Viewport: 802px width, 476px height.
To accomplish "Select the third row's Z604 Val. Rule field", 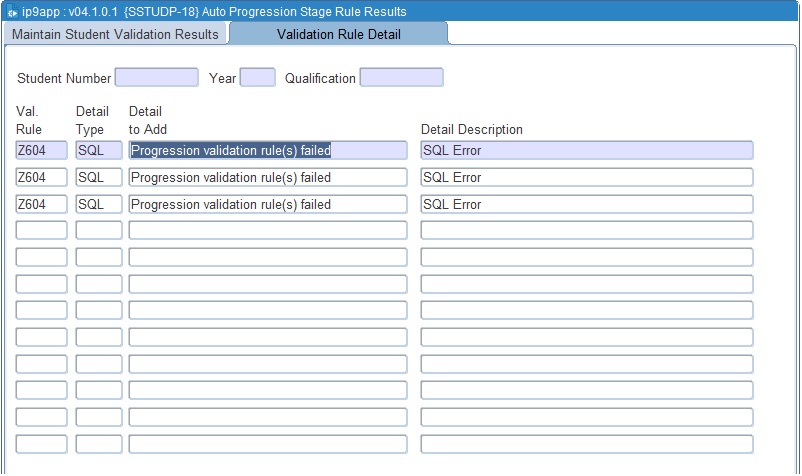I will [x=42, y=205].
